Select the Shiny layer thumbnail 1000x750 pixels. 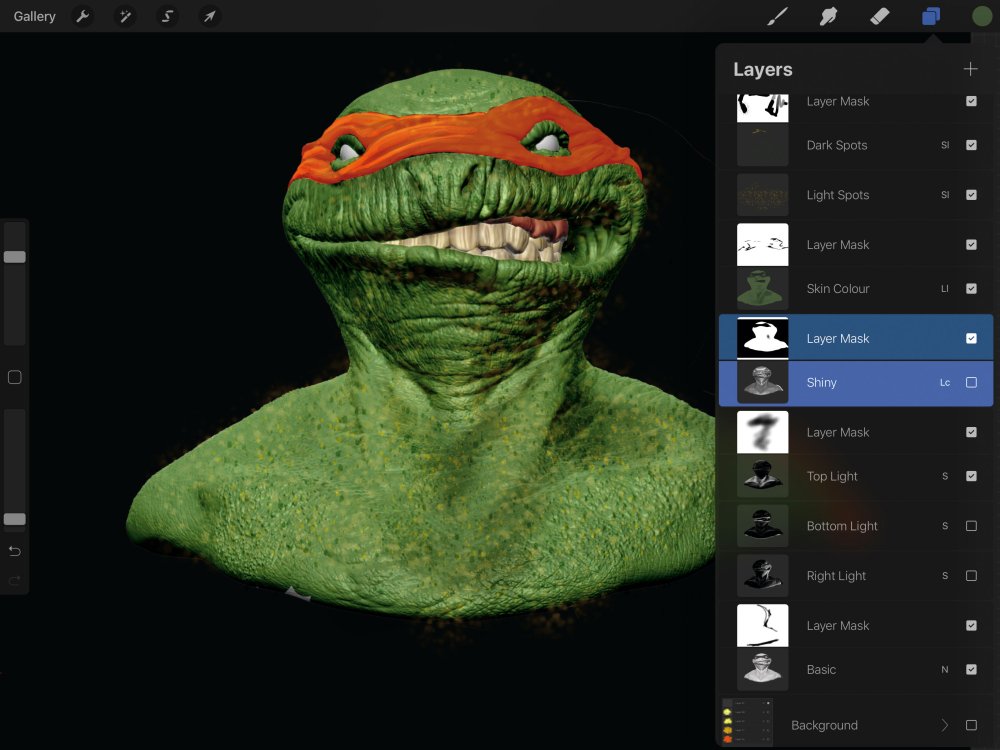pyautogui.click(x=763, y=382)
